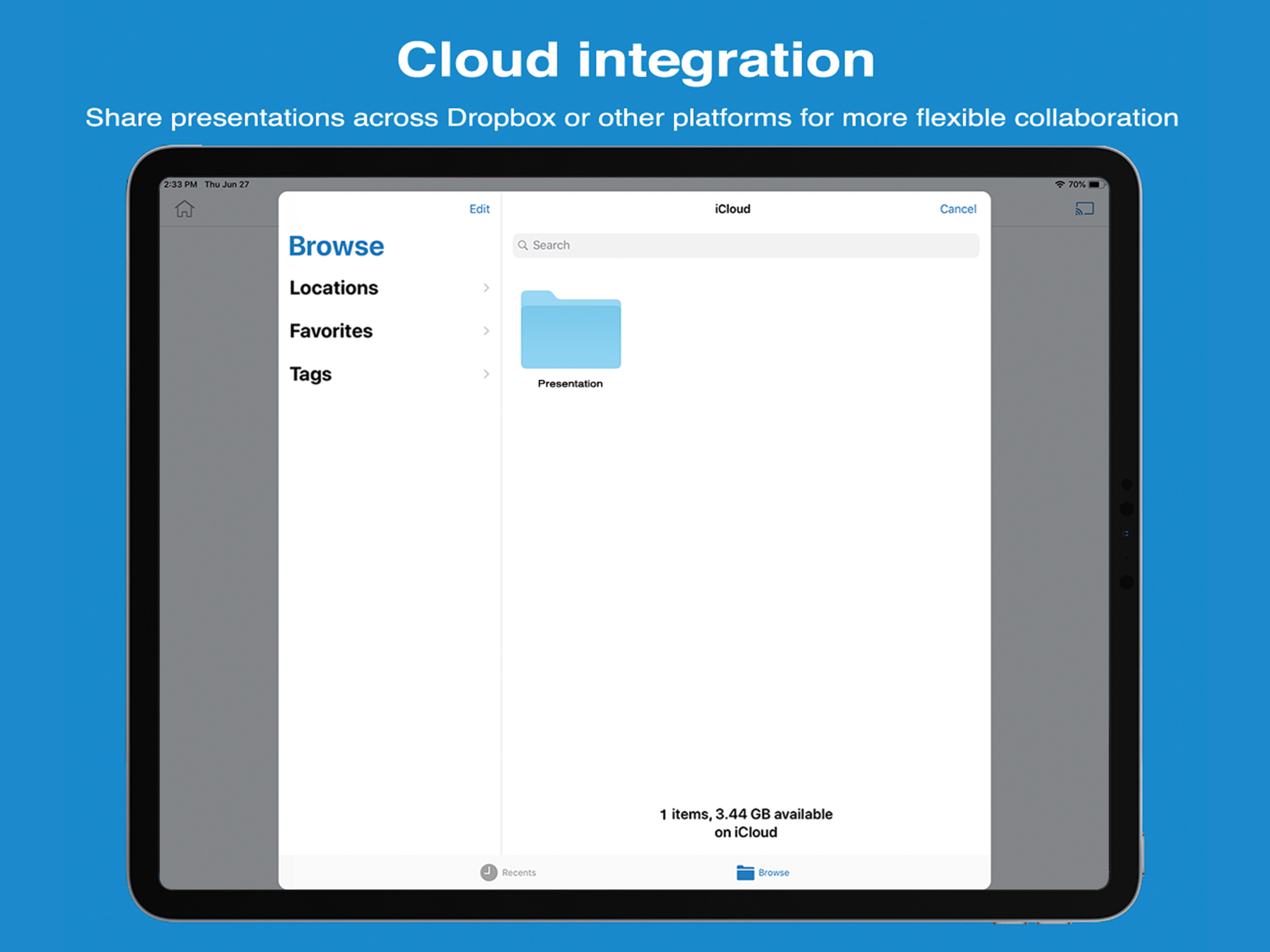
Task: Click the 2:33 PM clock in status bar
Action: coord(180,185)
